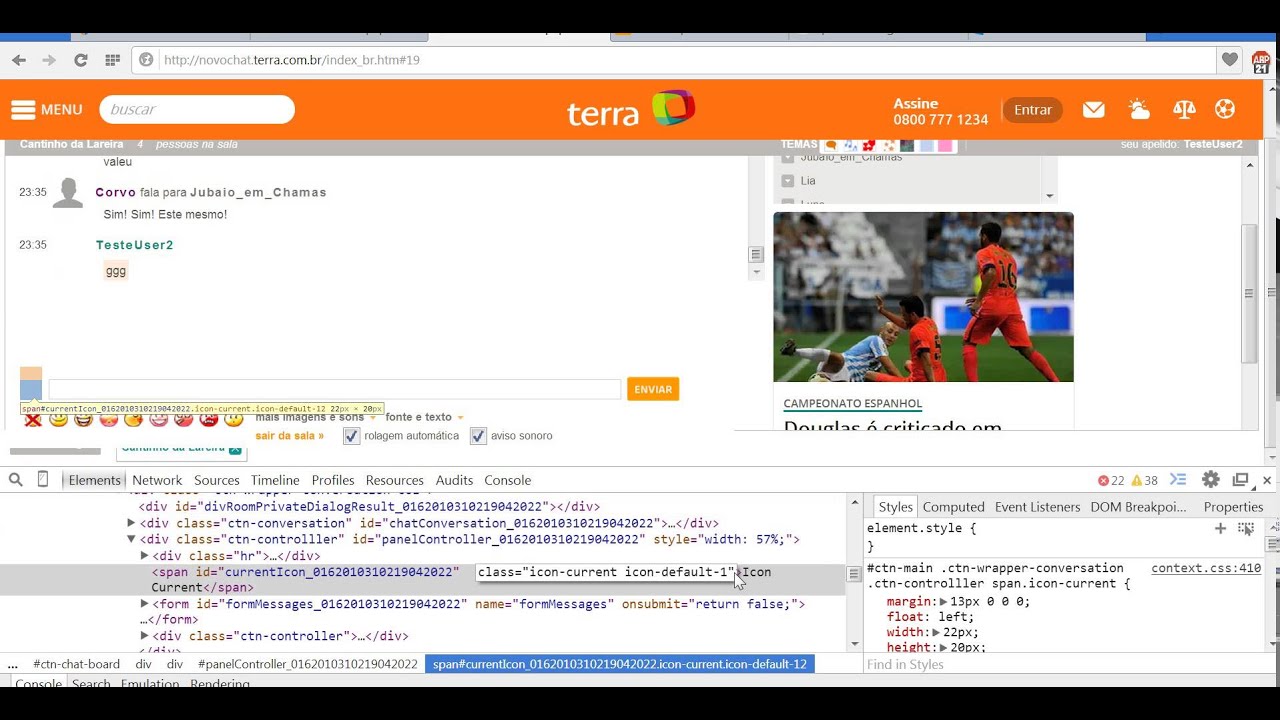Viewport: 1280px width, 720px height.
Task: Toggle rolagem automática checkbox
Action: click(x=351, y=436)
